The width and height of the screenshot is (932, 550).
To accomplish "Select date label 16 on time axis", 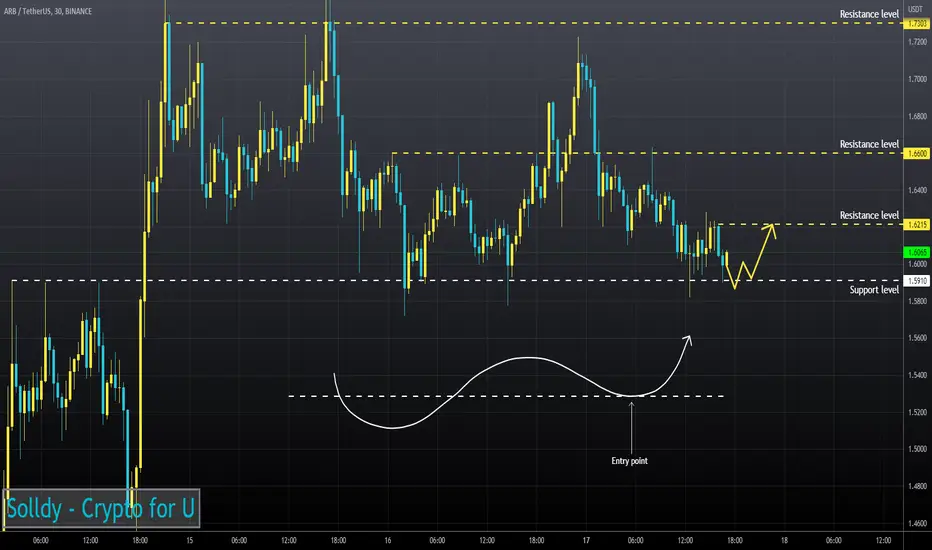I will pyautogui.click(x=388, y=540).
